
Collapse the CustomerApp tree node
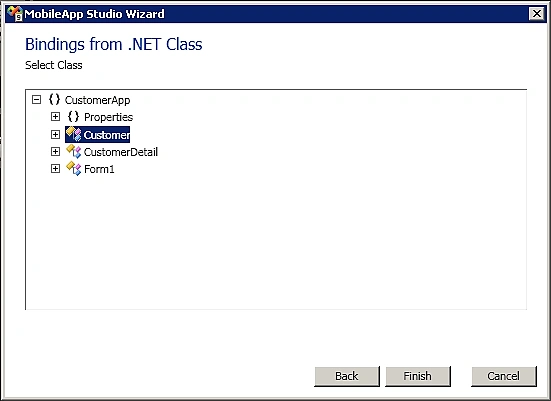pyautogui.click(x=36, y=100)
